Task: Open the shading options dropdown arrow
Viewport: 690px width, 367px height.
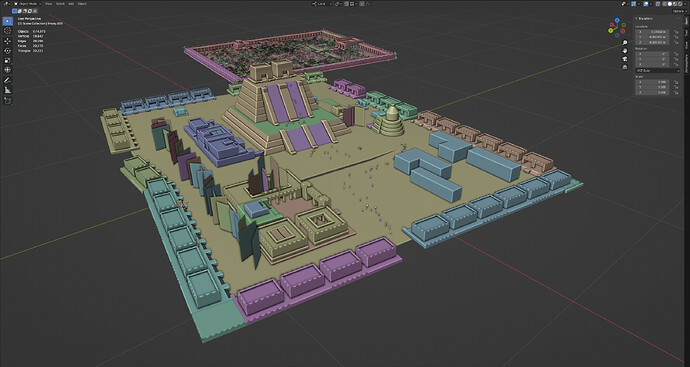Action: pyautogui.click(x=685, y=4)
